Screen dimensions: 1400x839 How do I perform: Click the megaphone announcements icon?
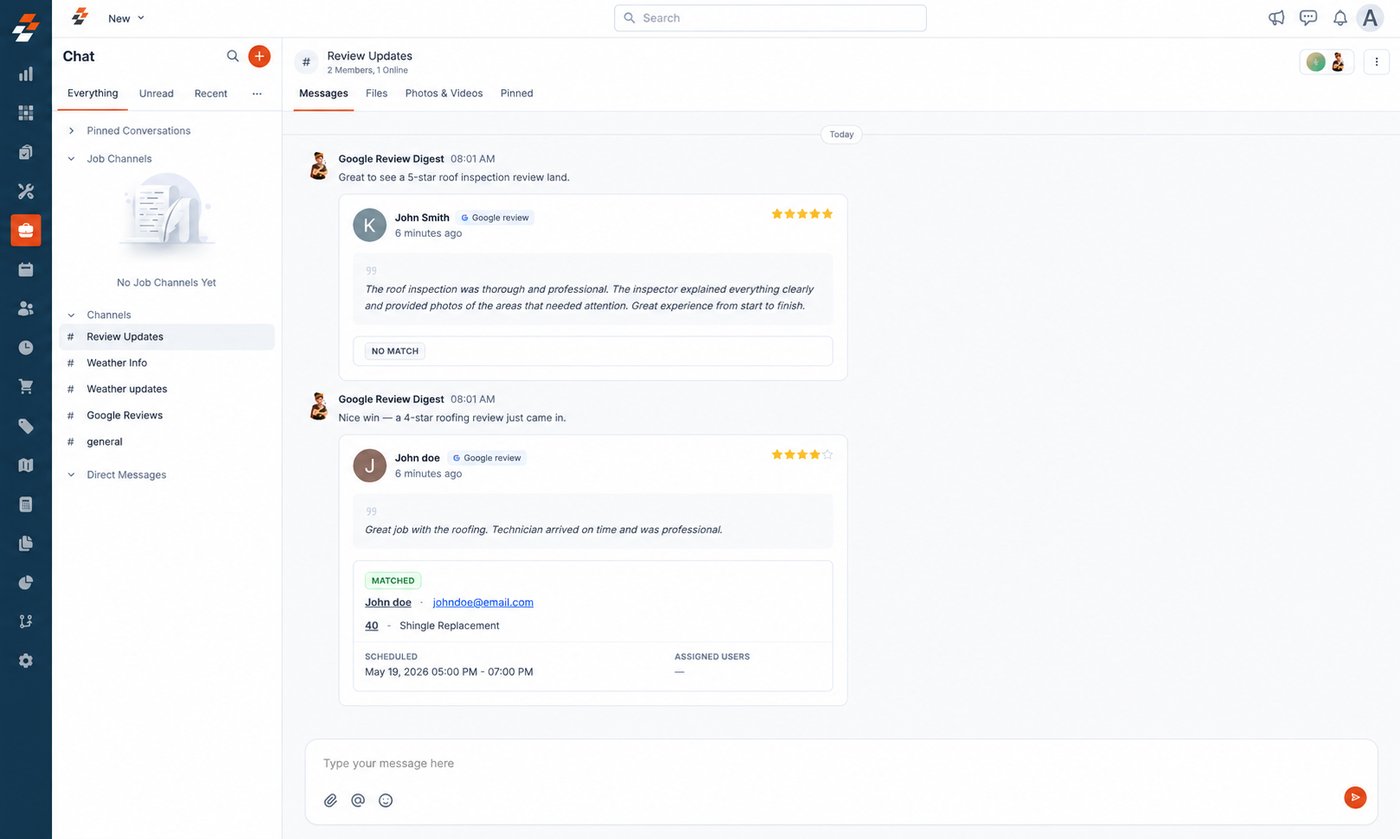(1276, 18)
